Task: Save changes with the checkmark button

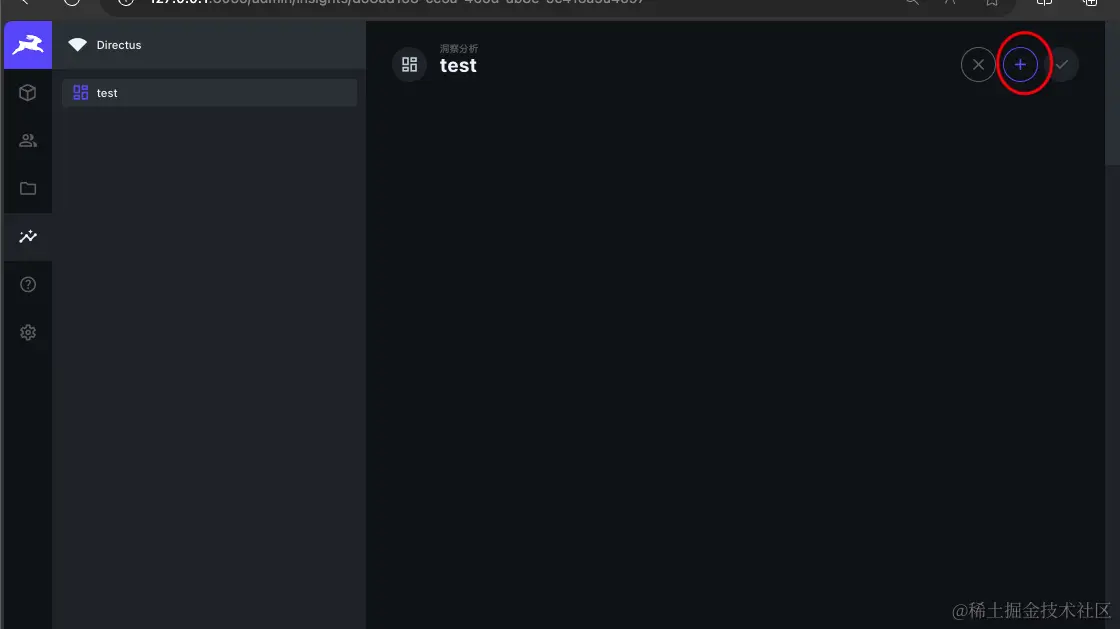Action: (1061, 64)
